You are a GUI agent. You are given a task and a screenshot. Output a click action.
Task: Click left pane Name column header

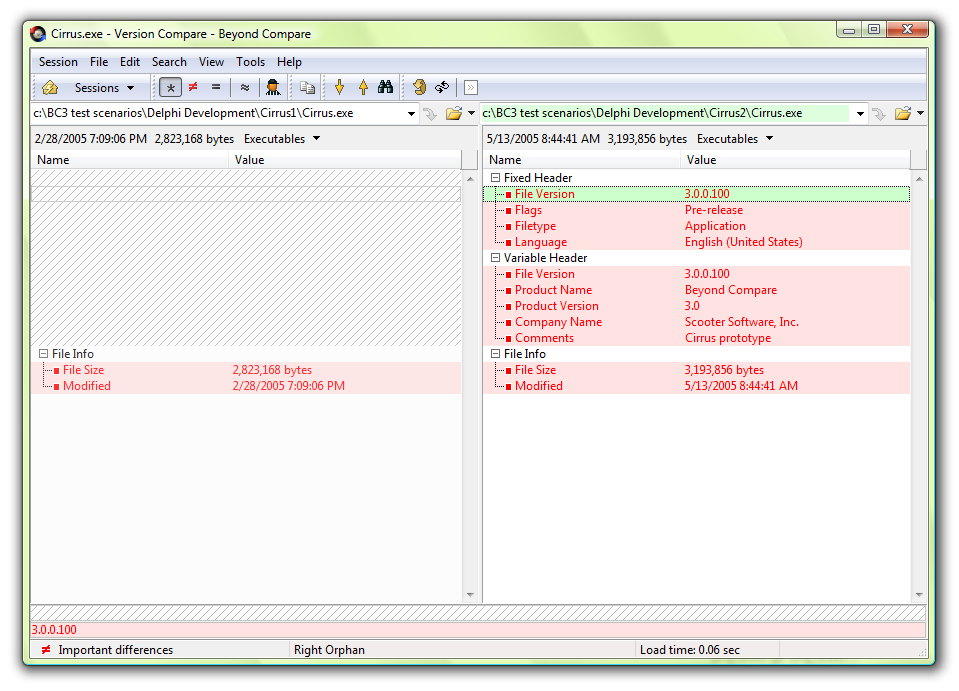[130, 160]
